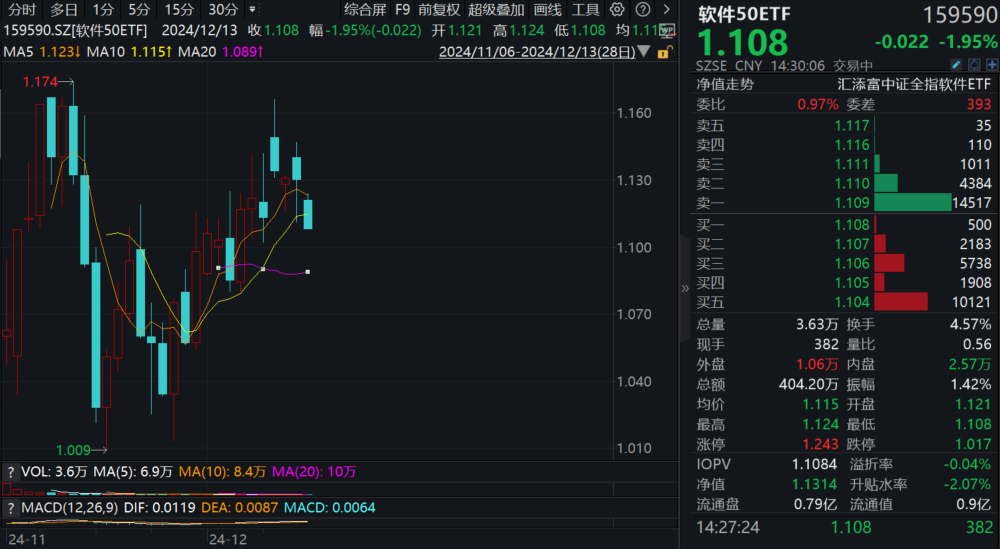
Task: Click the 升贴水率 -2.07% value
Action: [967, 485]
